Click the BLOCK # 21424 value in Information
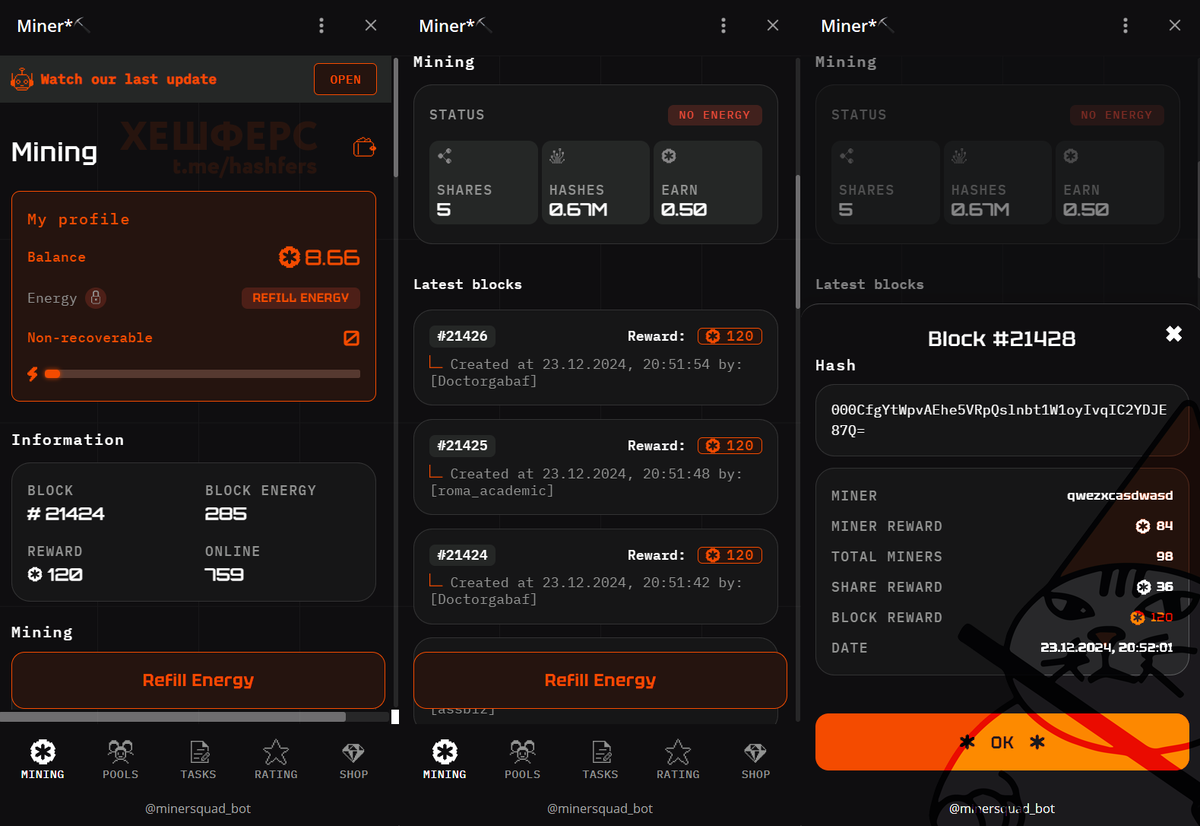The image size is (1200, 826). coord(66,514)
